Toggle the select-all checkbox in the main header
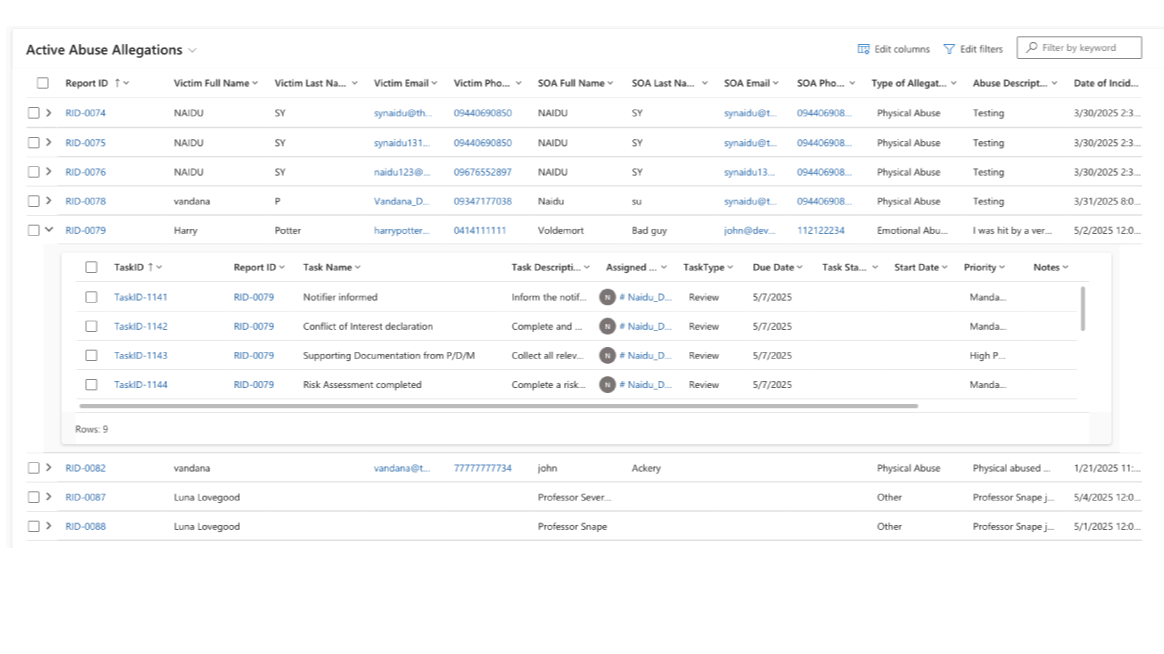Screen dimensions: 1164x654 point(43,83)
